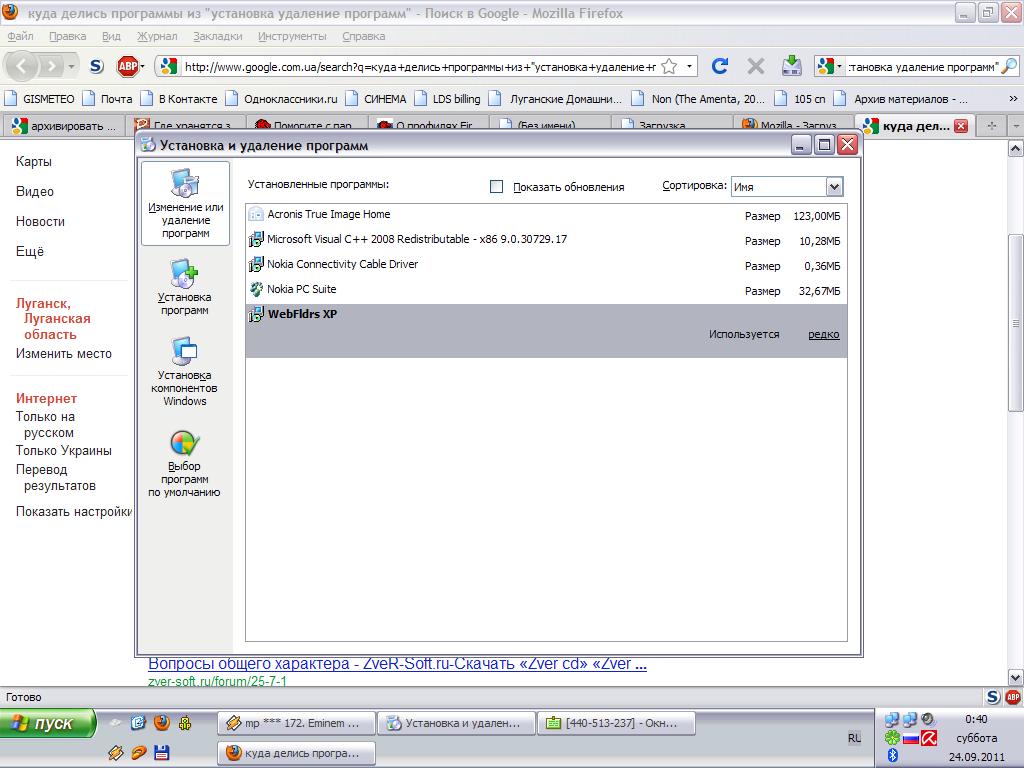Show more bookmarks with chevron
The height and width of the screenshot is (768, 1024).
(1013, 99)
